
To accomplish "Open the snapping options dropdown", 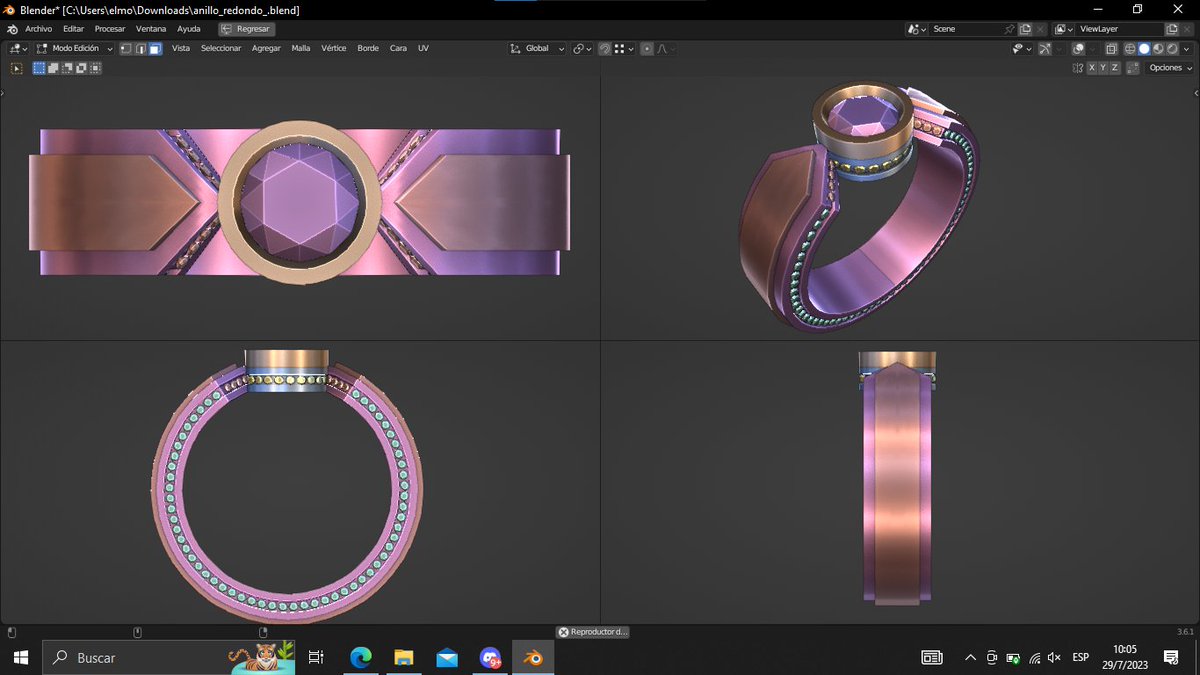I will [x=624, y=48].
